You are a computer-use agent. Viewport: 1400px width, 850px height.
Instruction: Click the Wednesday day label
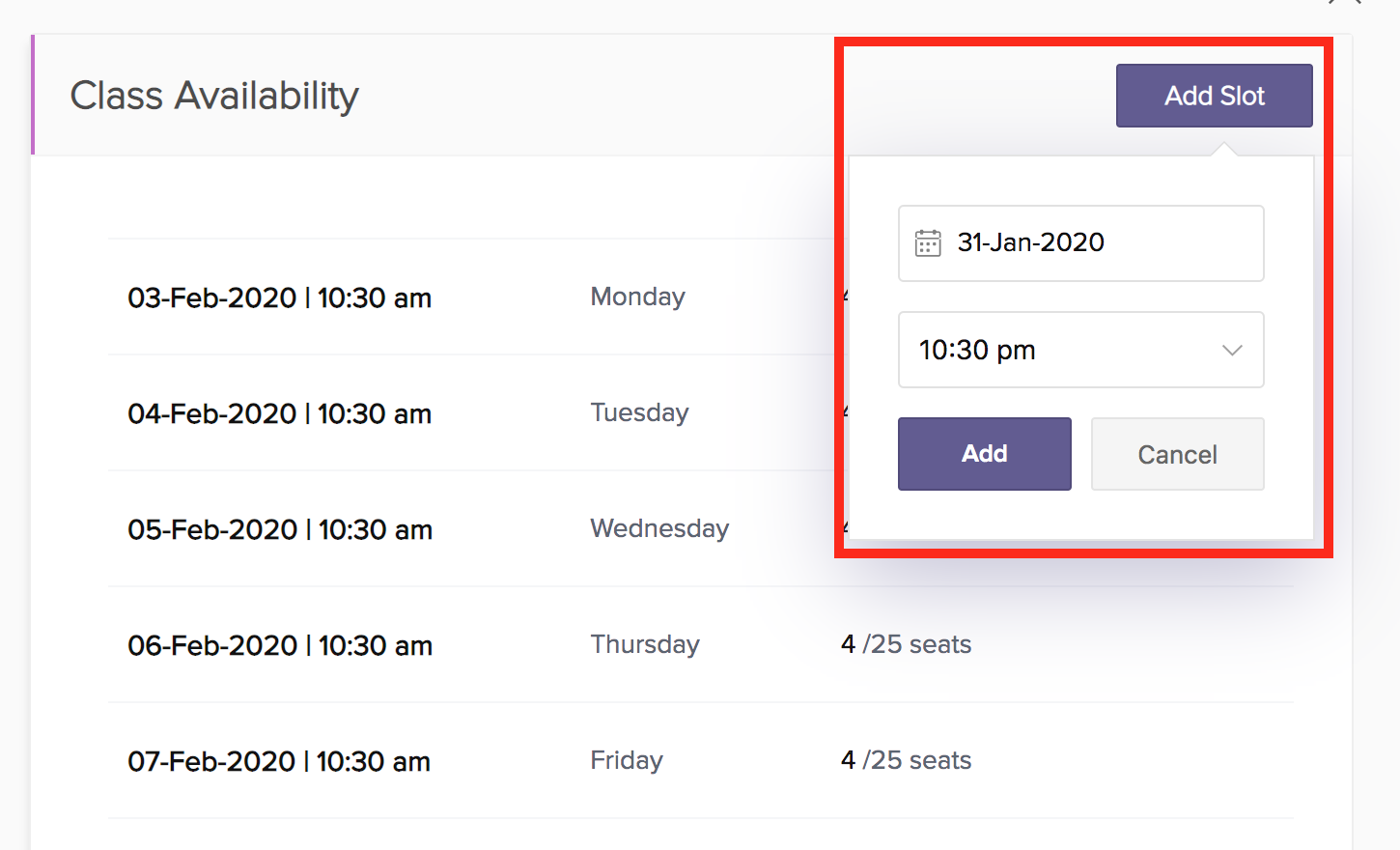659,528
